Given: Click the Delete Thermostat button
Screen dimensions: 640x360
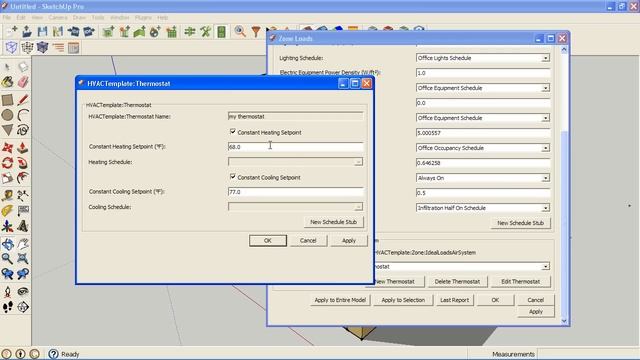Looking at the screenshot, I should 457,281.
